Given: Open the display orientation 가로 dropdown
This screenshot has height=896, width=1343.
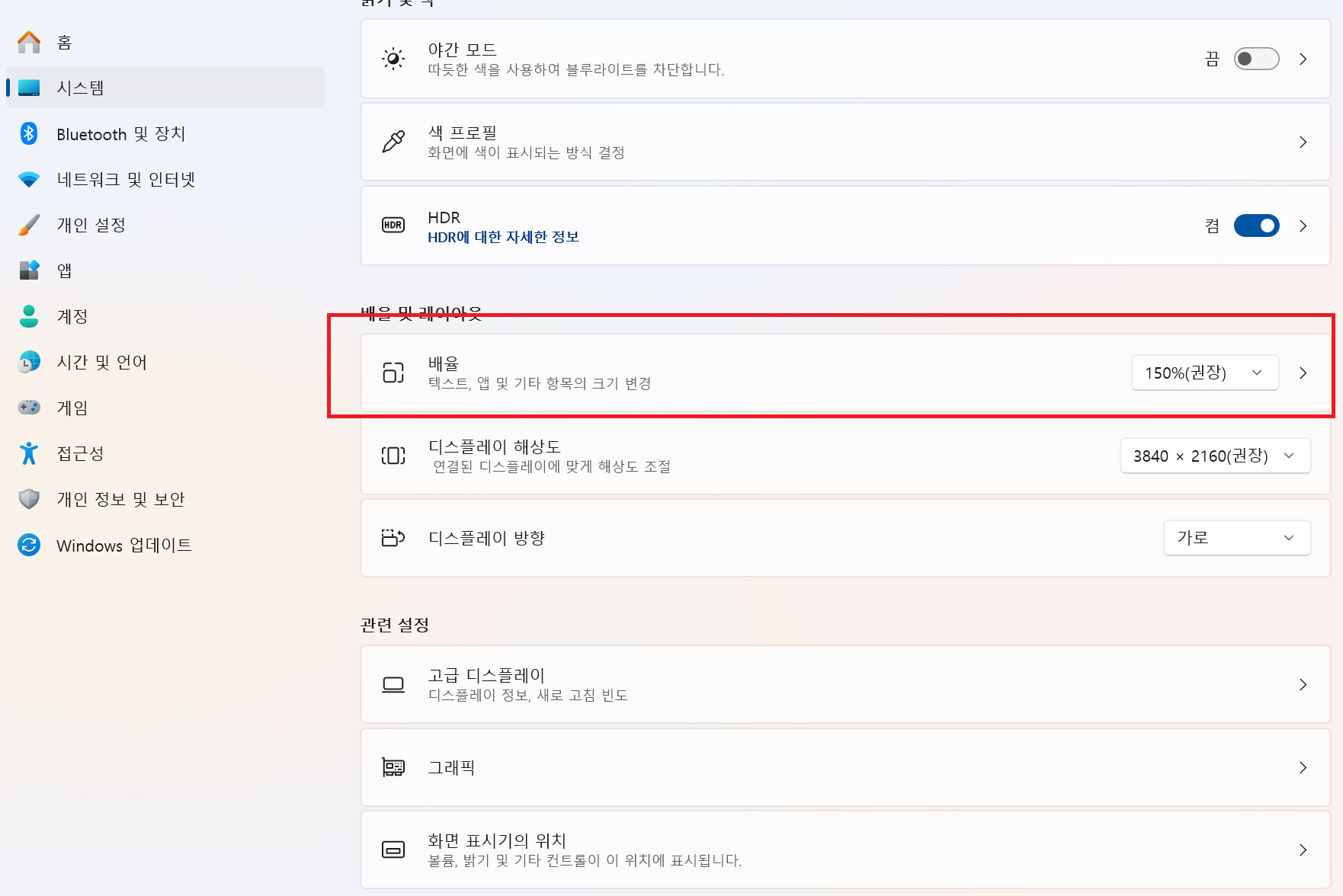Looking at the screenshot, I should (1236, 538).
